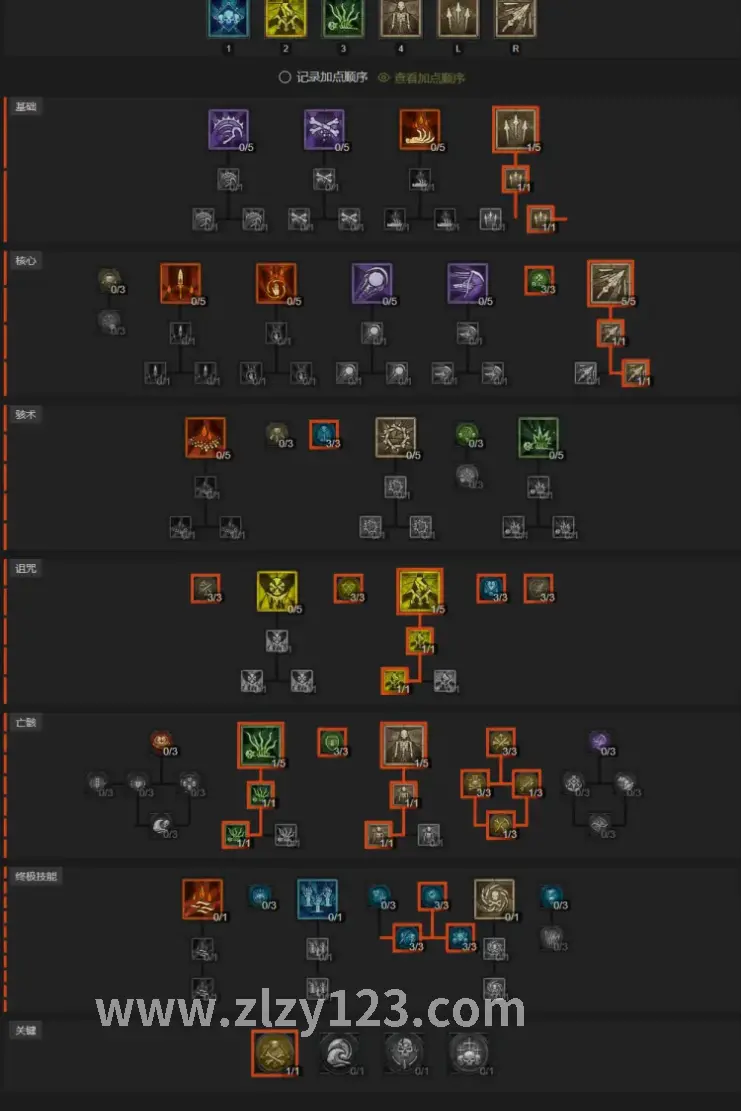Screen dimensions: 741x1111
Task: Enable the 记录加点顺序 radio option
Action: (x=324, y=77)
